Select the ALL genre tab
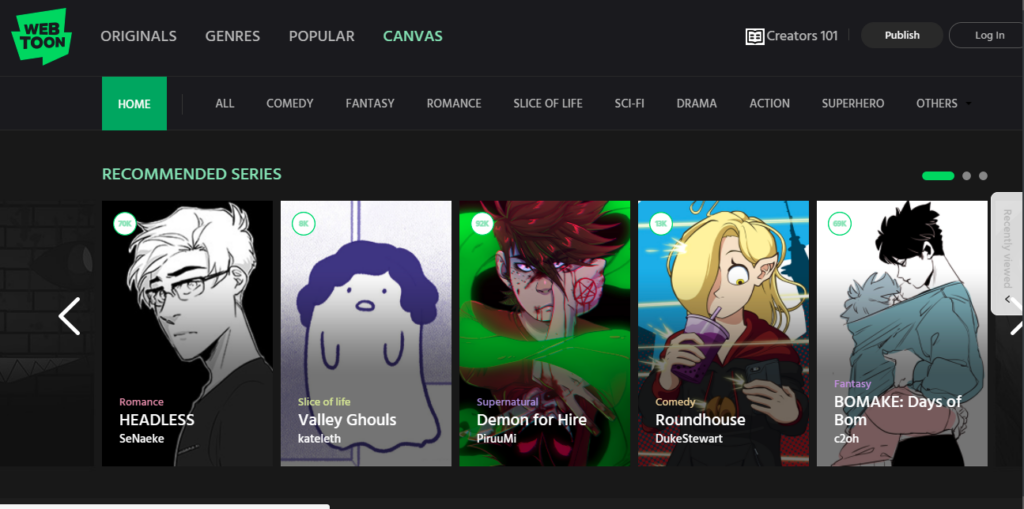The height and width of the screenshot is (509, 1024). tap(225, 103)
